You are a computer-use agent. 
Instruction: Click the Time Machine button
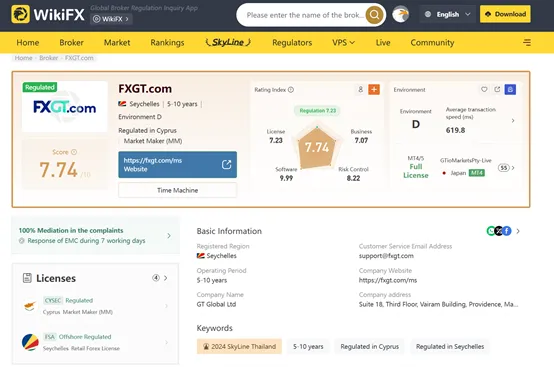(177, 190)
